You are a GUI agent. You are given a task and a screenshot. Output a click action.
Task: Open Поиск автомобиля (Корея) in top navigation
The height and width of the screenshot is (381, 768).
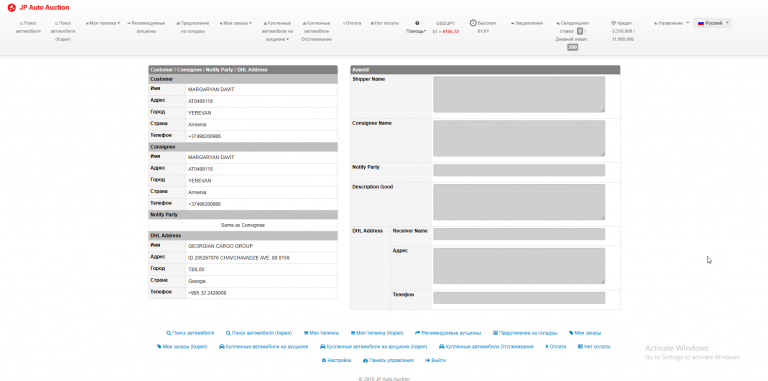click(x=63, y=31)
